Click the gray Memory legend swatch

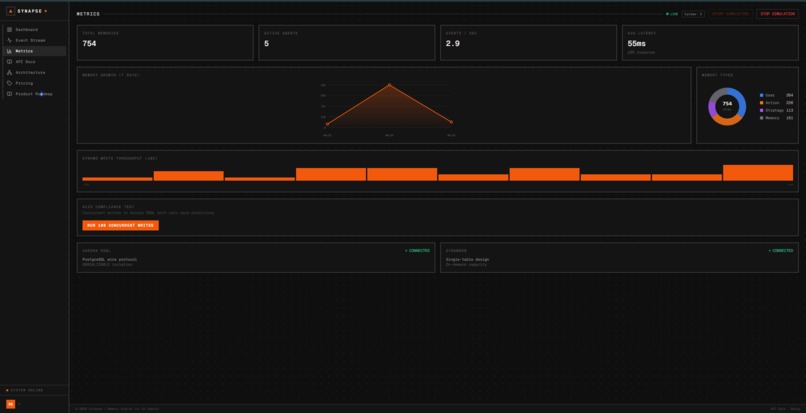761,118
